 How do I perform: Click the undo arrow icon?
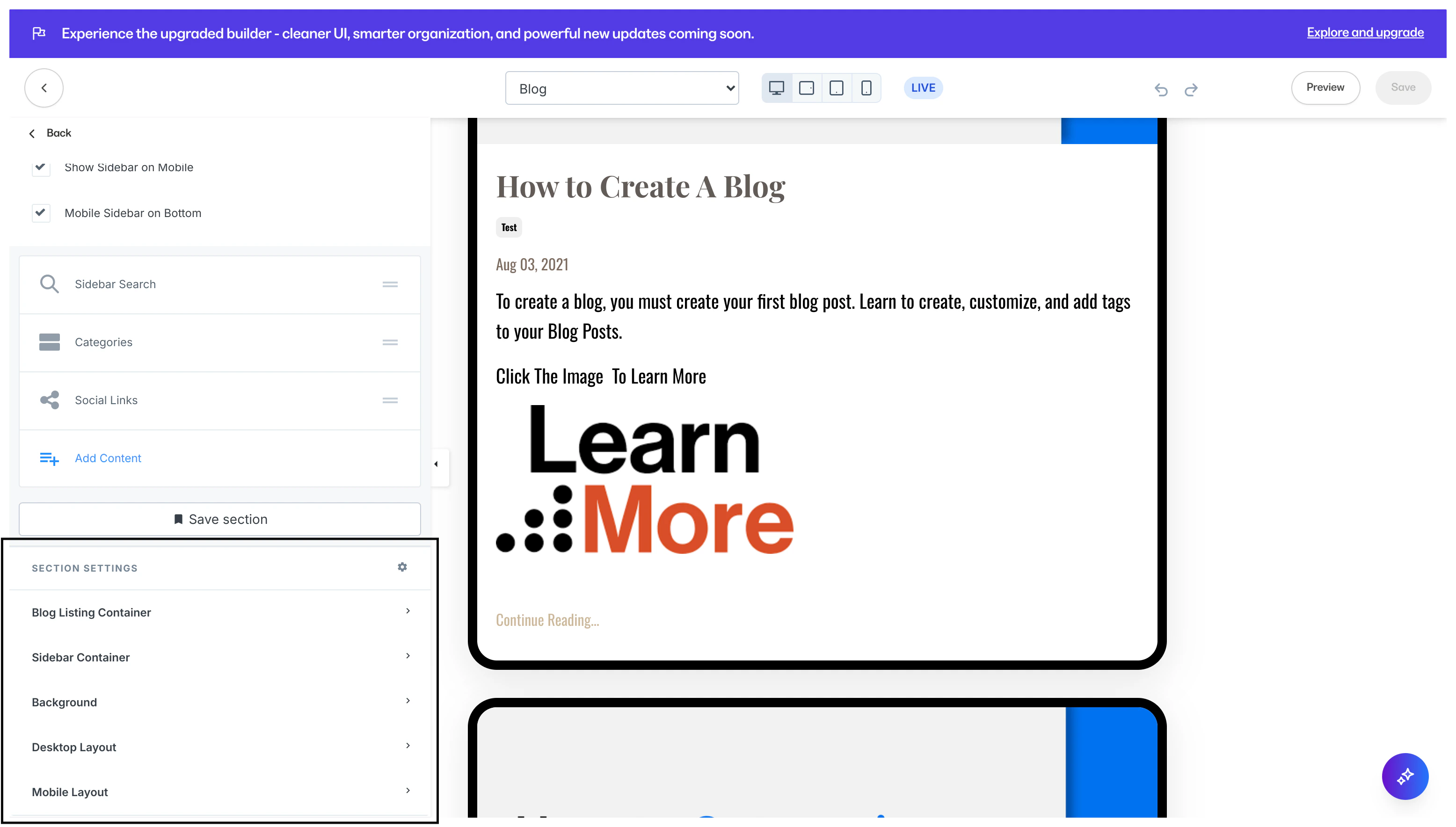pos(1161,89)
